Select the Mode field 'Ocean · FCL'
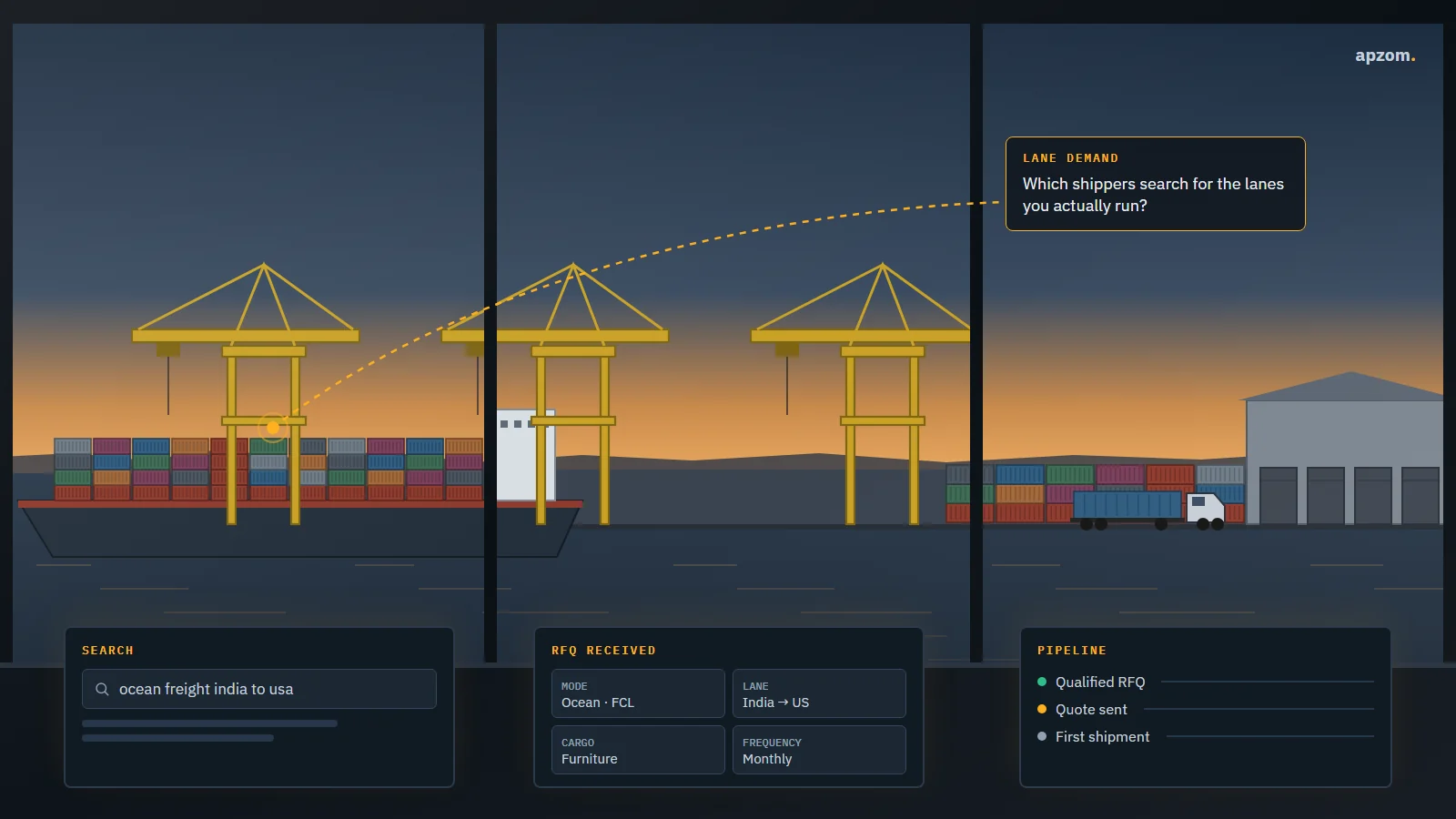Image resolution: width=1456 pixels, height=819 pixels. pos(638,693)
